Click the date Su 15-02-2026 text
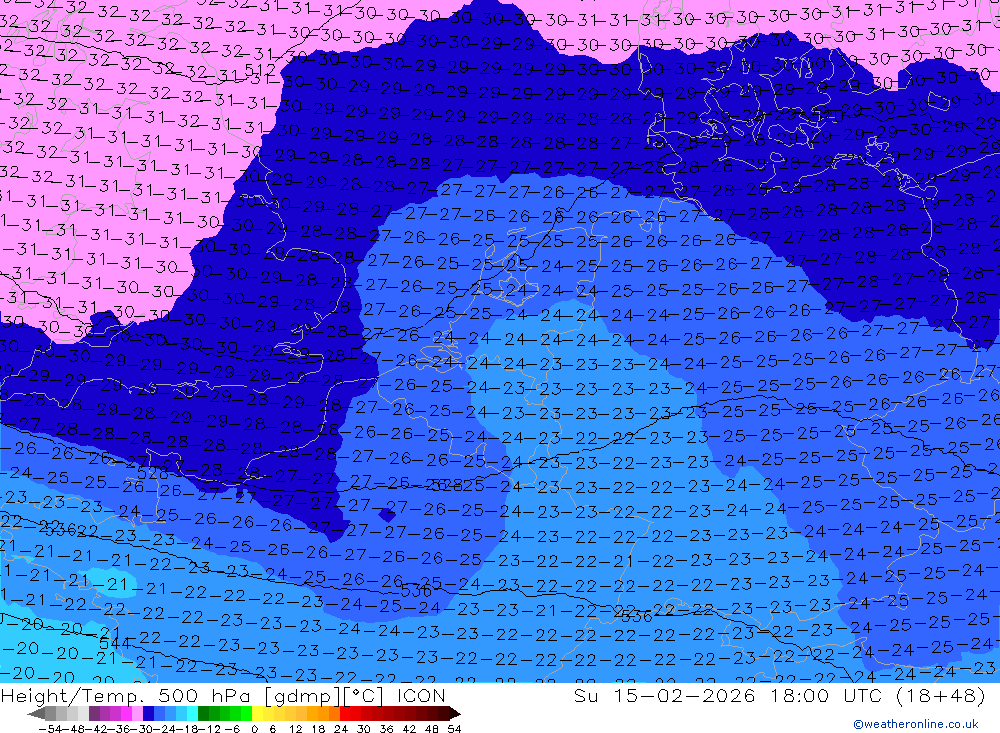This screenshot has width=1000, height=733. (x=665, y=695)
